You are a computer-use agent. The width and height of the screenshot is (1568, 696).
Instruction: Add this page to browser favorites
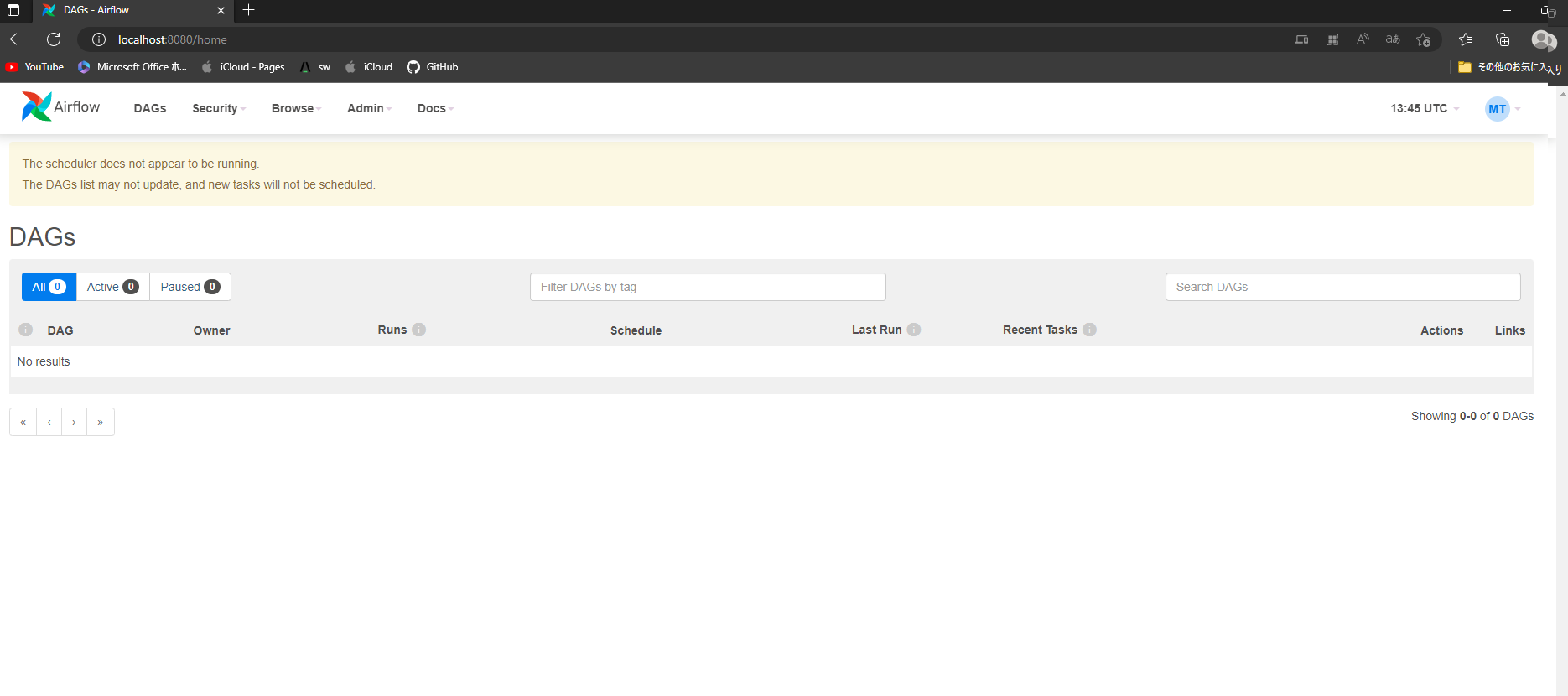1423,39
